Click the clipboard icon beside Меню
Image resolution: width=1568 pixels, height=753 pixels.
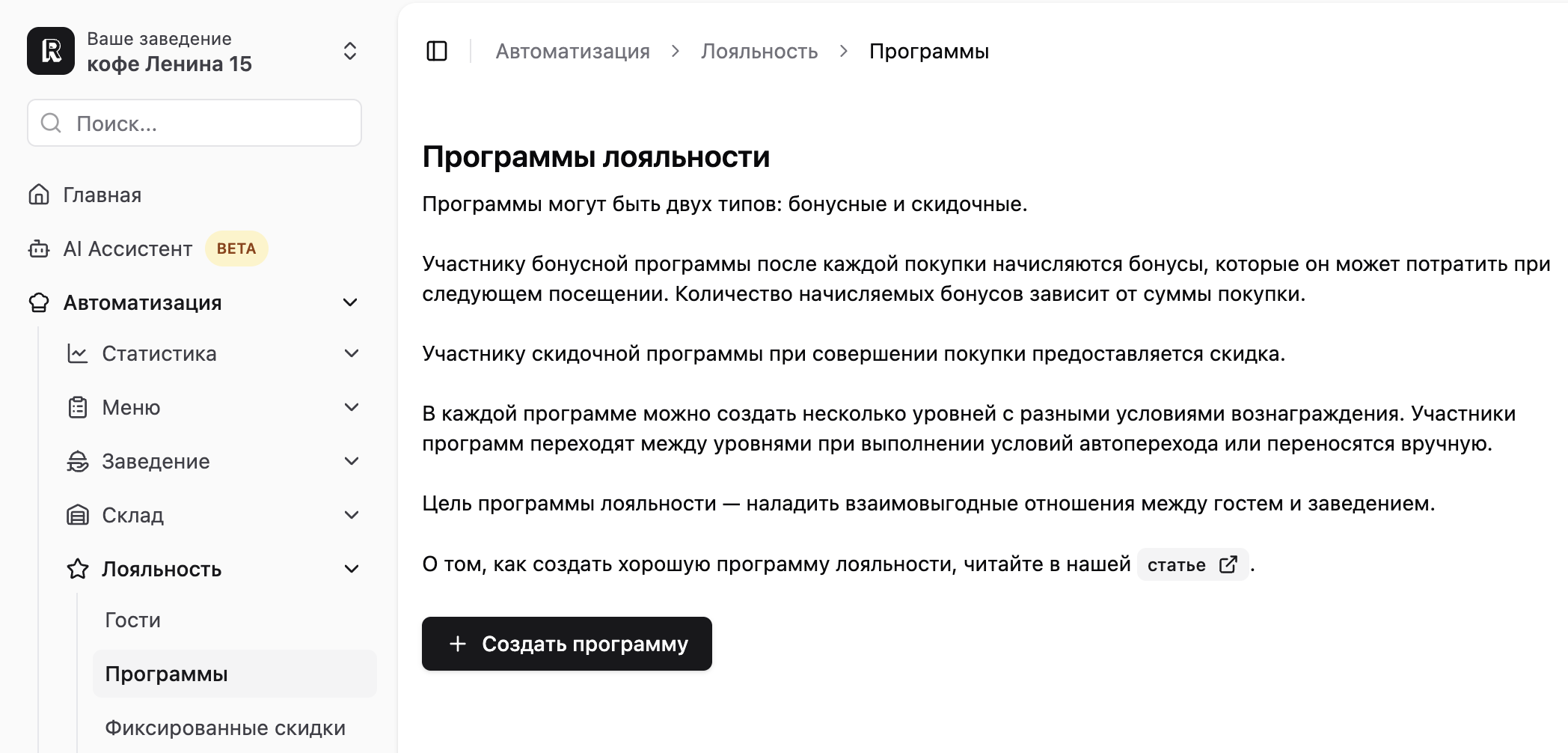[78, 407]
